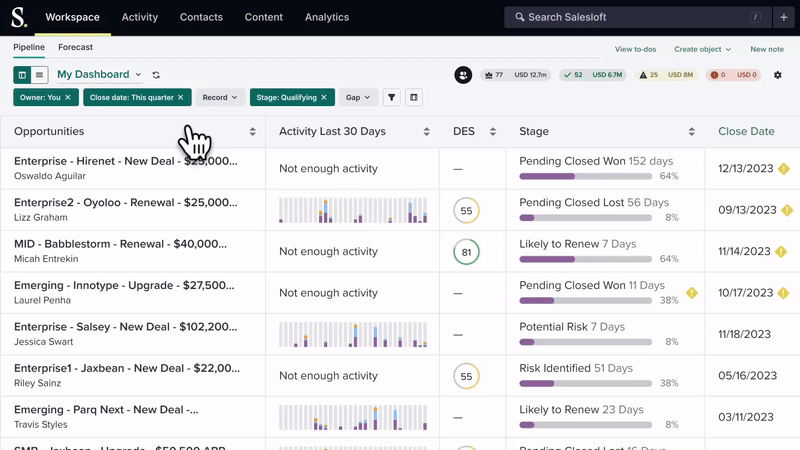
Task: Click the 25 warning USD 8M badge
Action: coord(666,75)
